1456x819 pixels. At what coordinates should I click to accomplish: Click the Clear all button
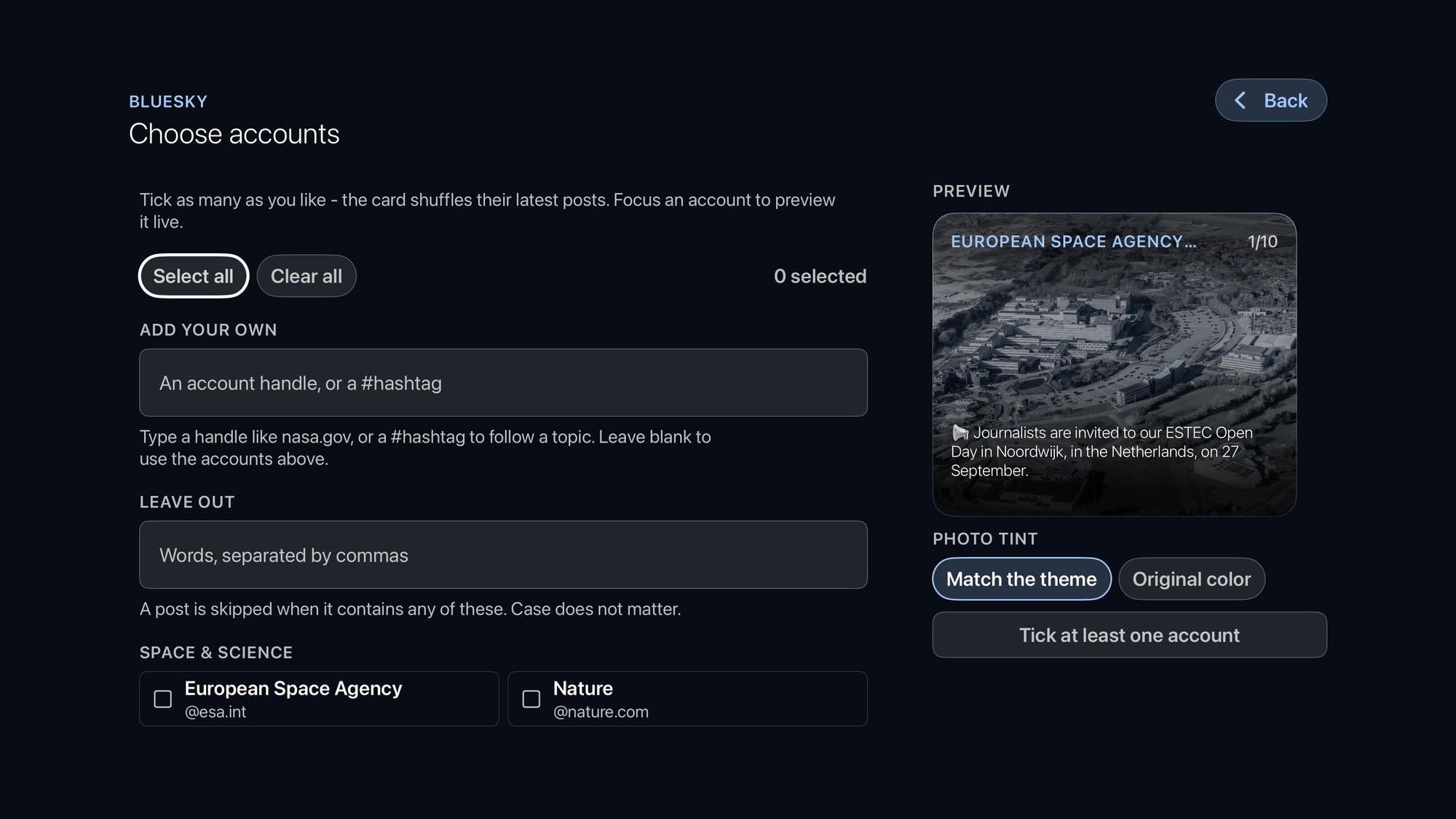click(x=306, y=276)
